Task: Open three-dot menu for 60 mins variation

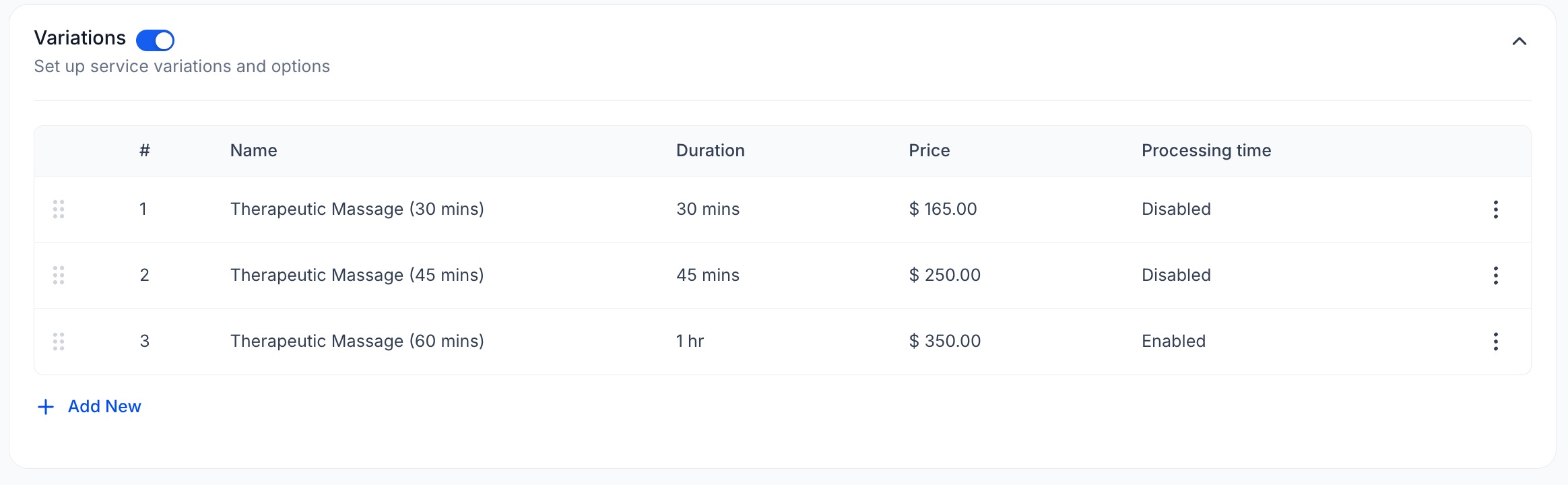Action: coord(1495,342)
